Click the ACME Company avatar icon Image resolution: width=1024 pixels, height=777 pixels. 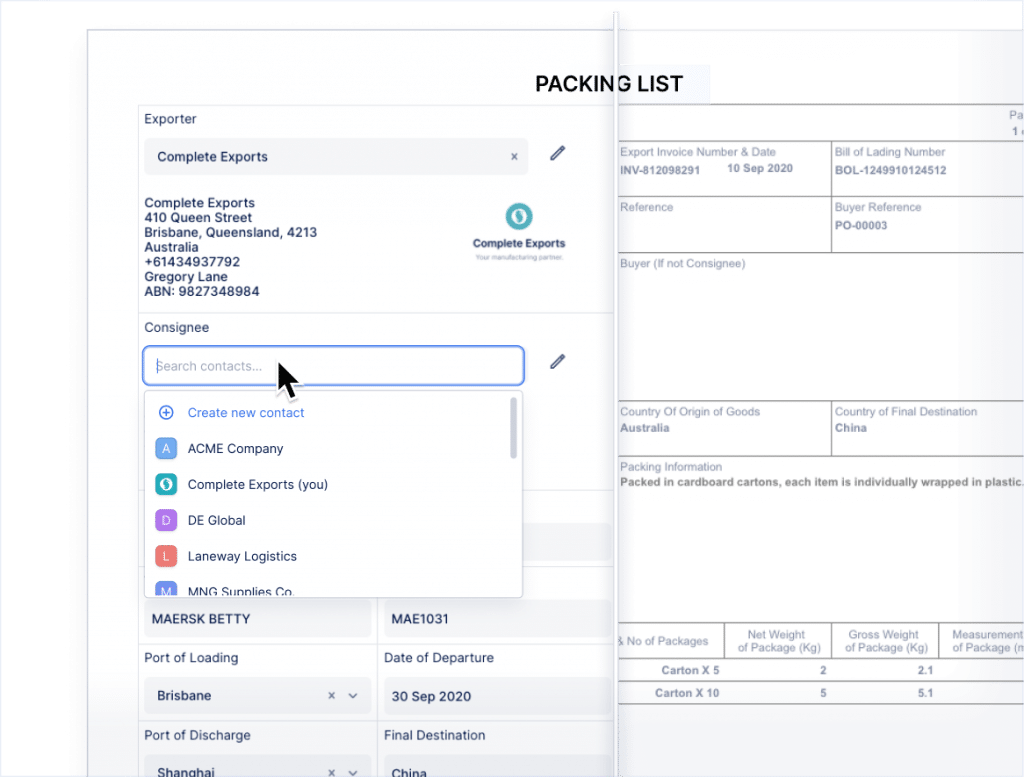click(x=166, y=449)
